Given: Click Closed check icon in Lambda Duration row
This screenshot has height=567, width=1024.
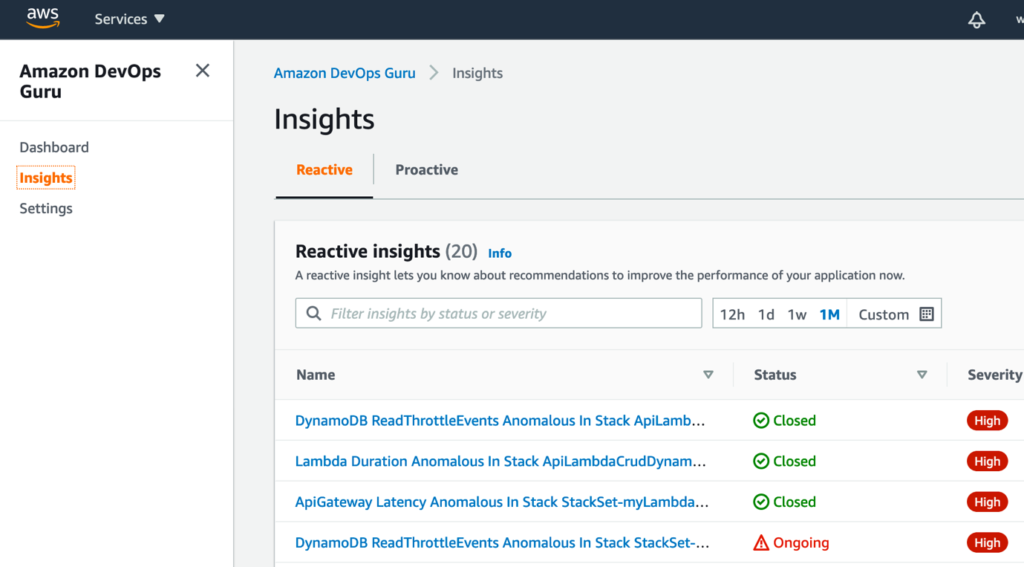Looking at the screenshot, I should [761, 461].
